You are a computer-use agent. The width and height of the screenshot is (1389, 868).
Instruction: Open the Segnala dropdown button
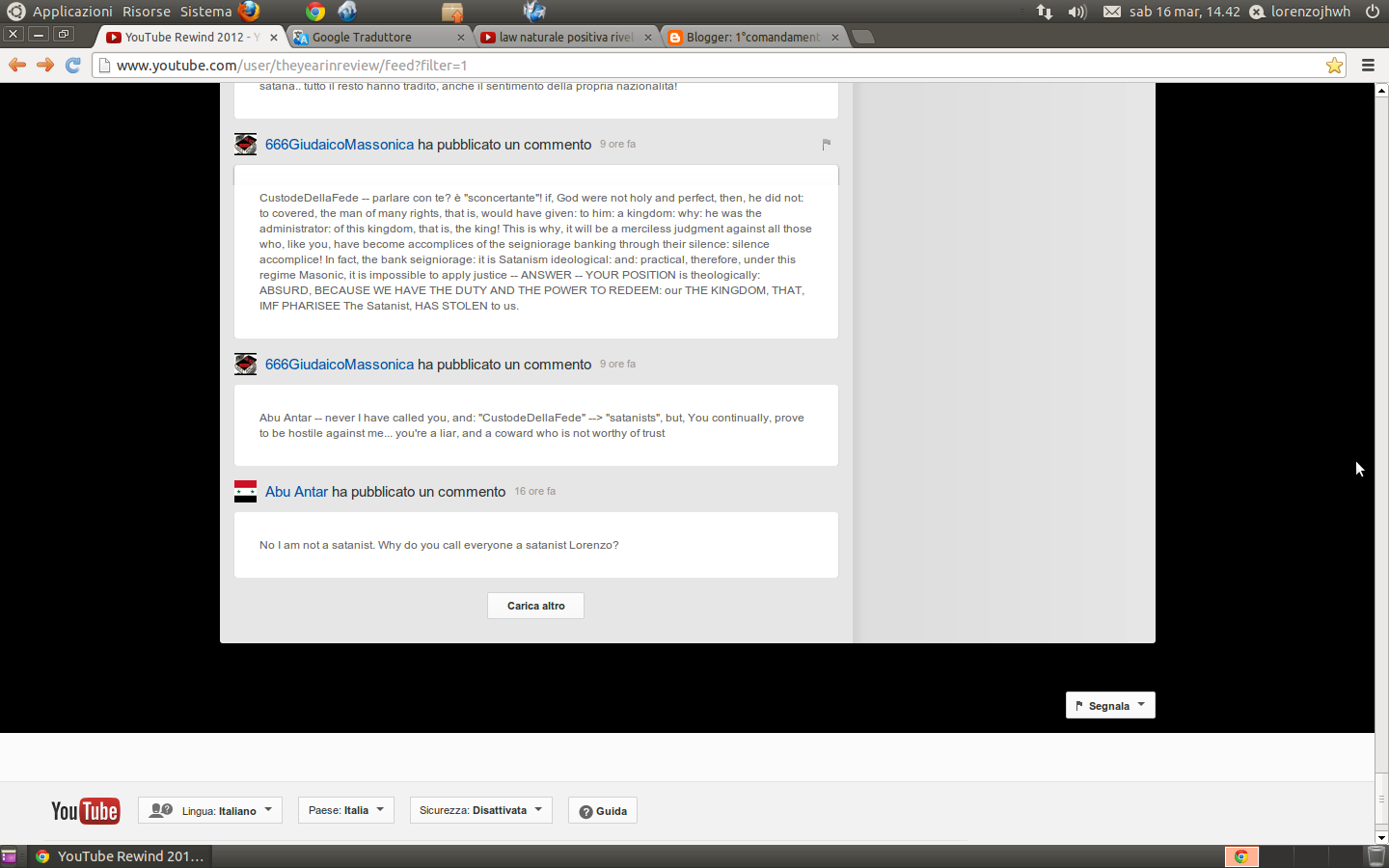click(x=1109, y=706)
